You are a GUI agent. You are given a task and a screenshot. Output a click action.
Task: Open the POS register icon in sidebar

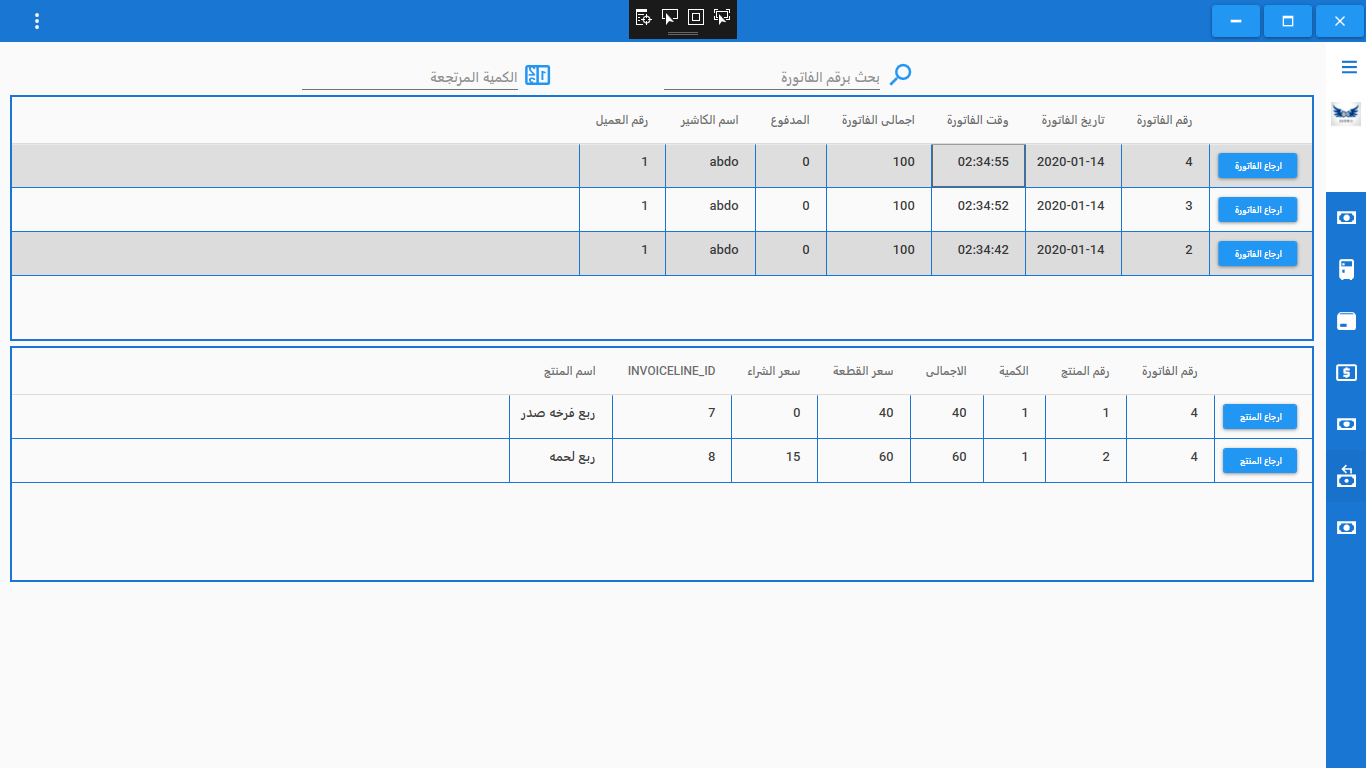click(1346, 269)
